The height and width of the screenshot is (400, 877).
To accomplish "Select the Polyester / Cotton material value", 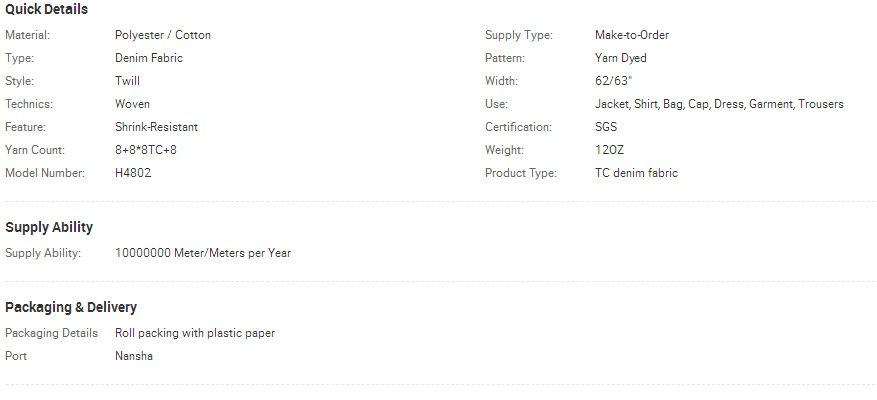I will [163, 35].
